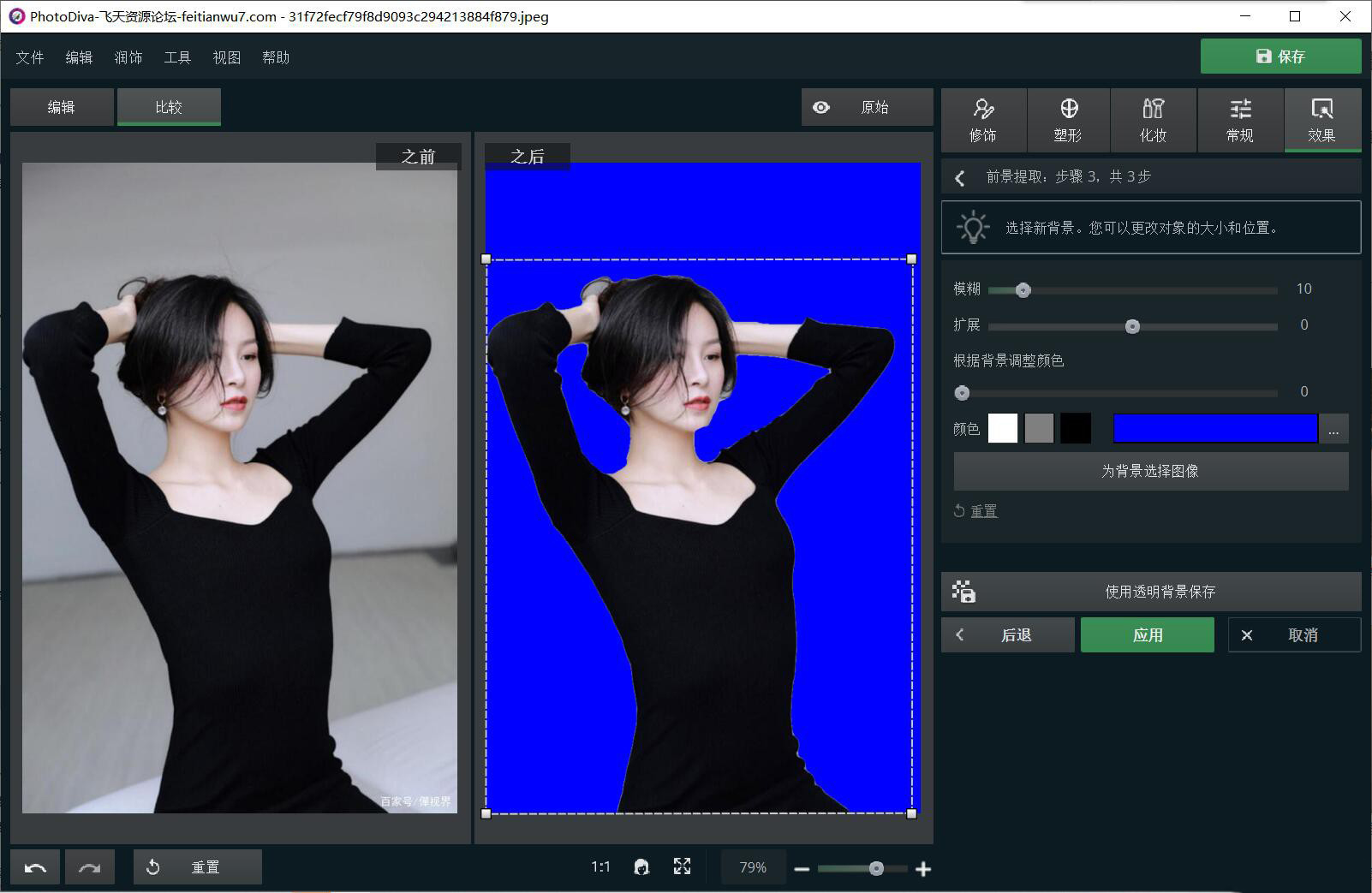This screenshot has height=893, width=1372.
Task: Toggle the 原始 original image preview eye
Action: pos(821,107)
